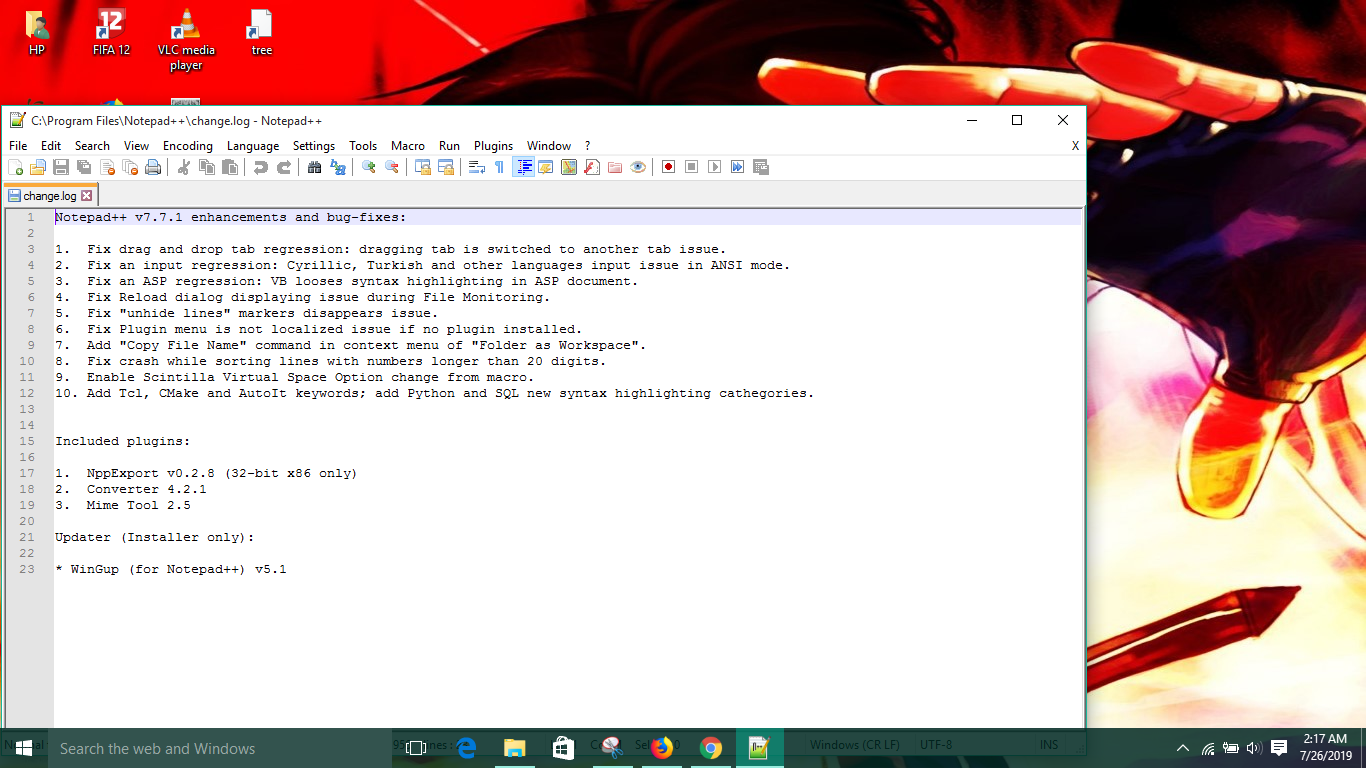Viewport: 1366px width, 768px height.
Task: Close the change.log tab with its X
Action: (x=87, y=196)
